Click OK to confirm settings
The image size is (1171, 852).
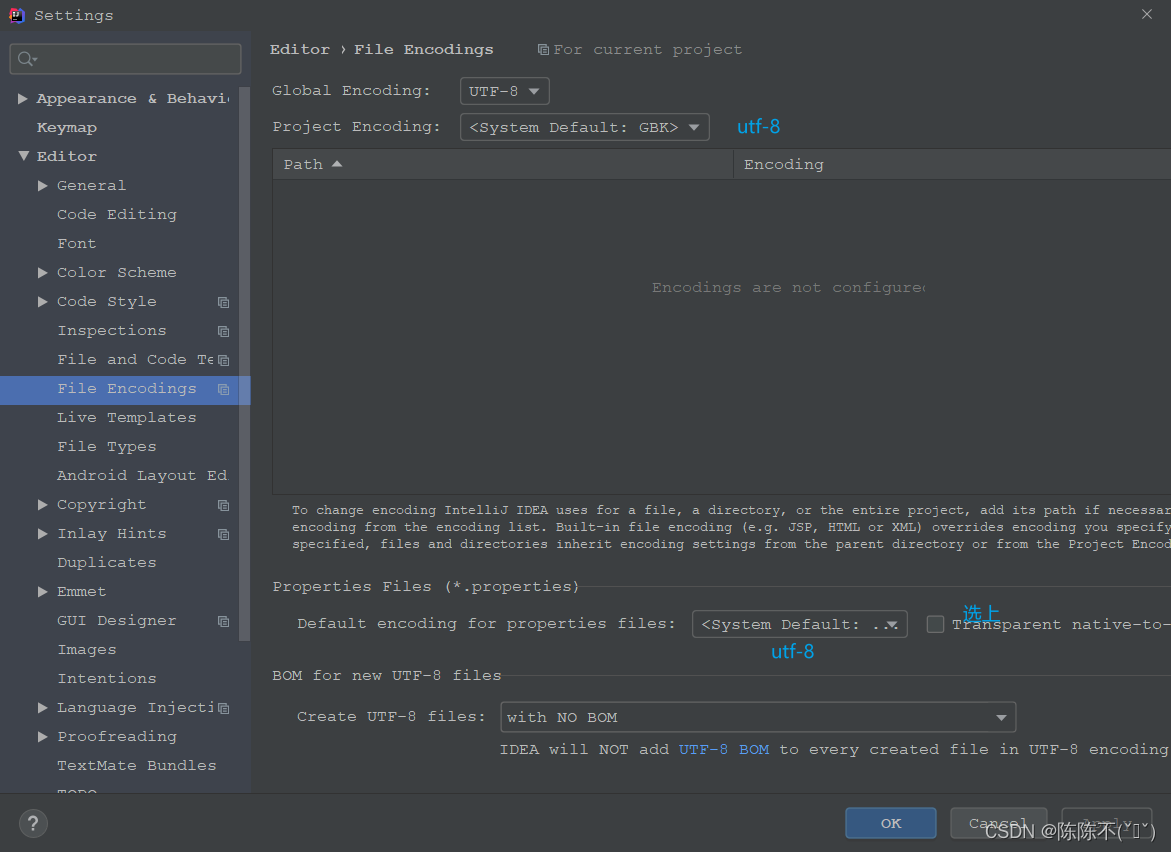(x=891, y=823)
